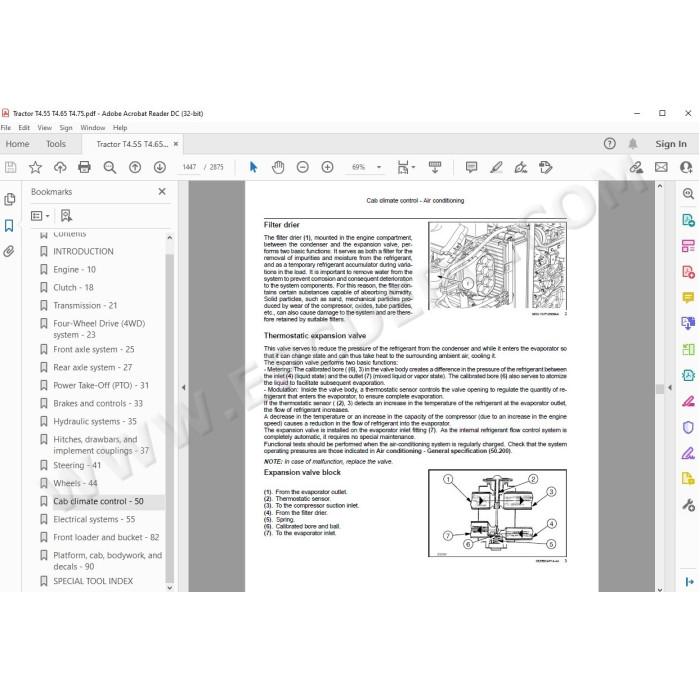
Task: Go to next page arrow icon
Action: click(159, 167)
